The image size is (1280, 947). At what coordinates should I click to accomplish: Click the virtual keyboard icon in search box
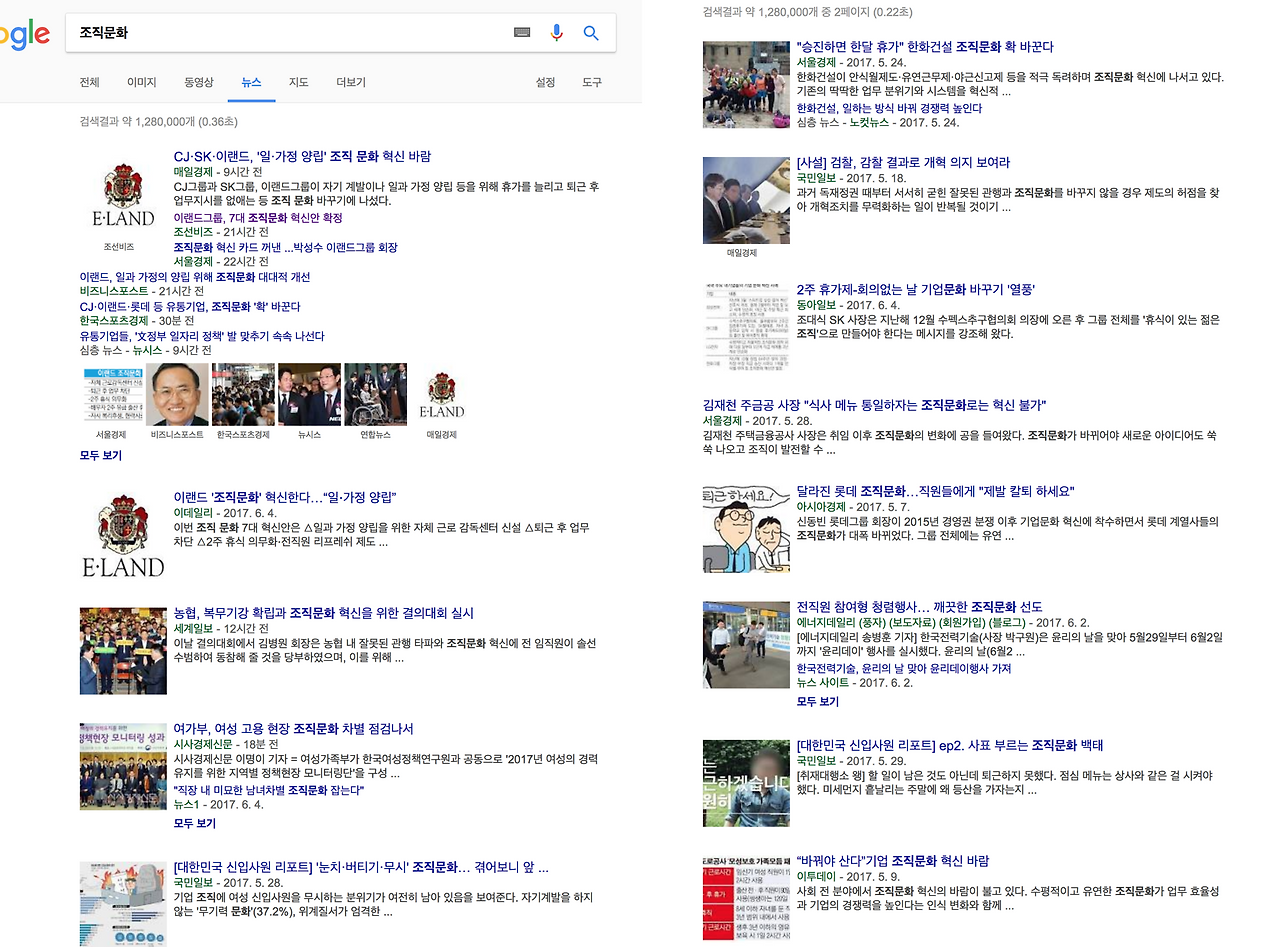(x=522, y=32)
